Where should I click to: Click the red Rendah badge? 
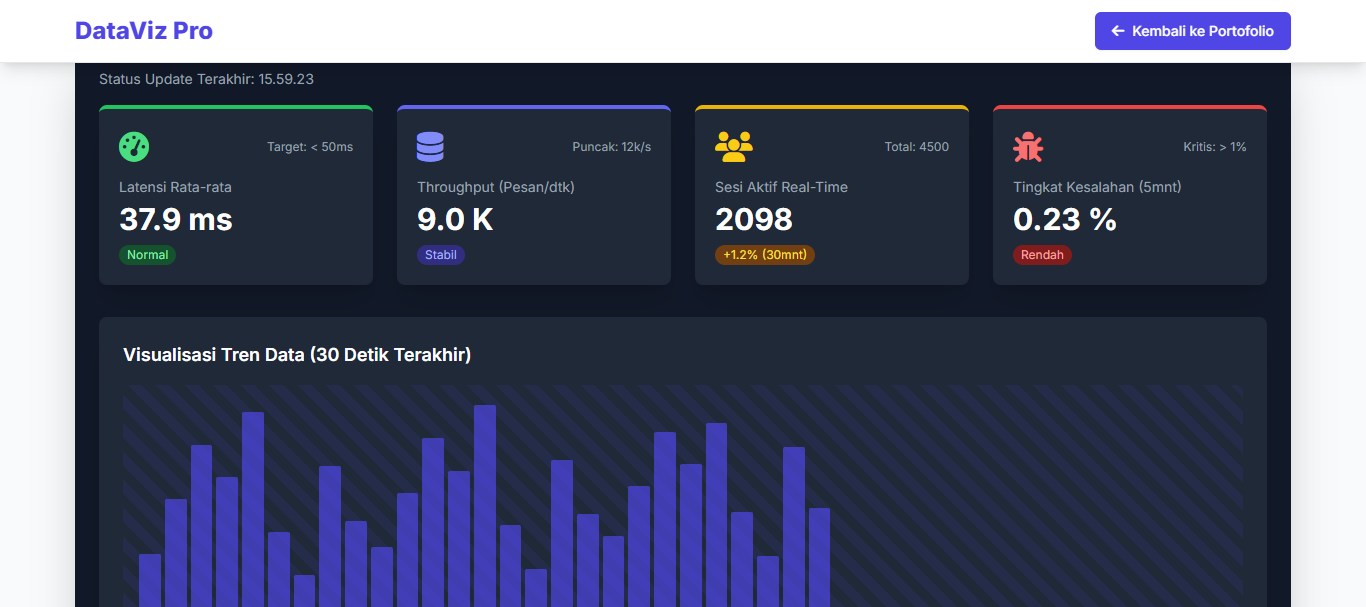1042,255
